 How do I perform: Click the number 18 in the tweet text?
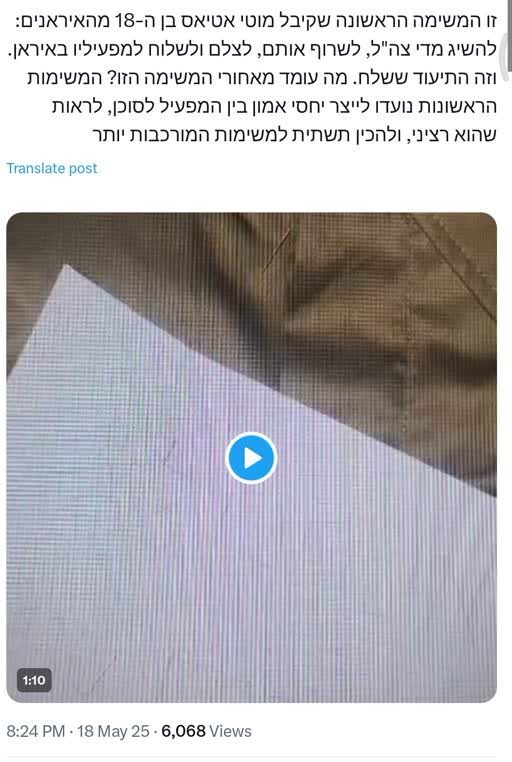[x=124, y=21]
